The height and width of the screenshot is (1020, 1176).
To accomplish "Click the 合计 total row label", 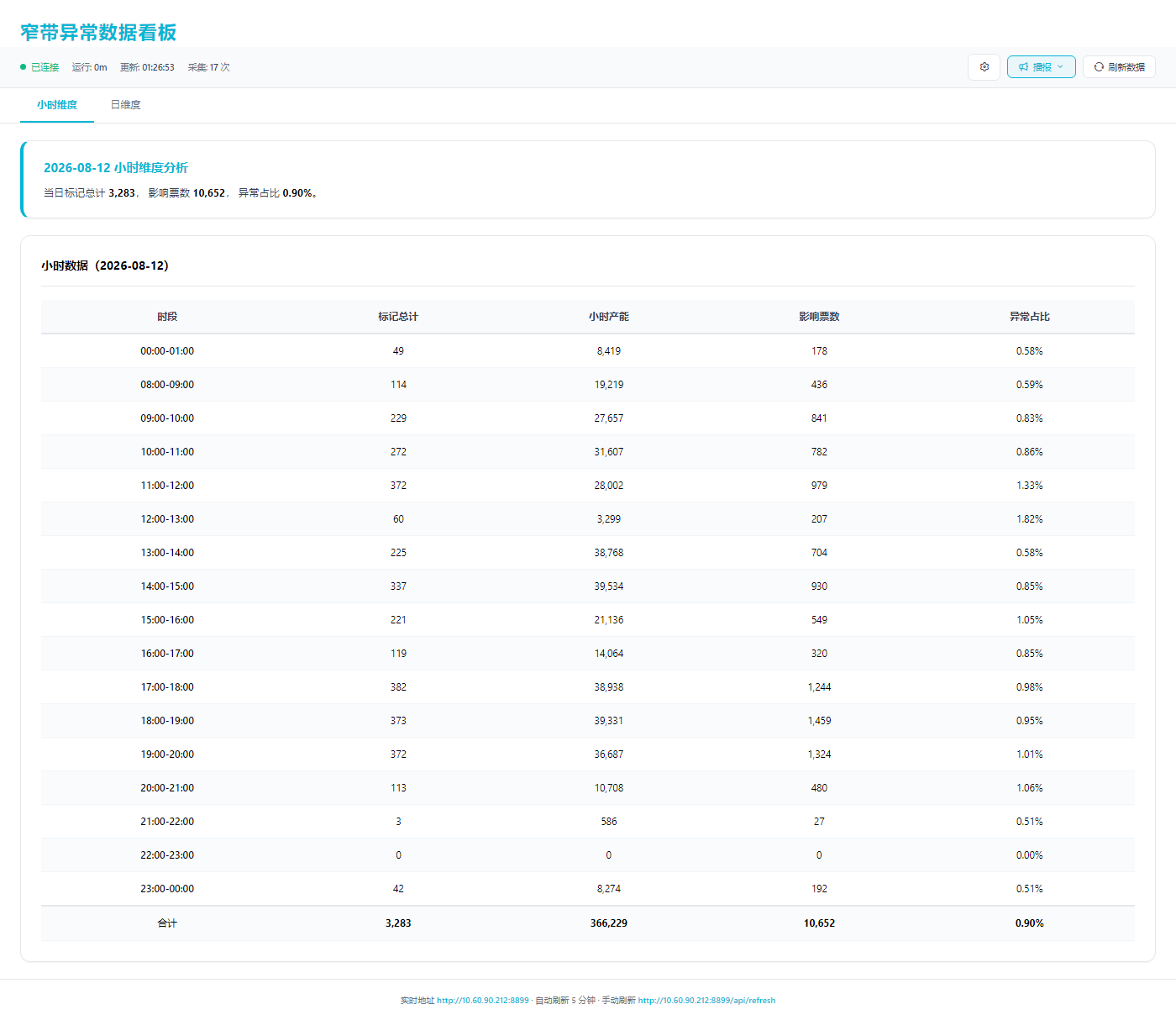I will point(167,923).
